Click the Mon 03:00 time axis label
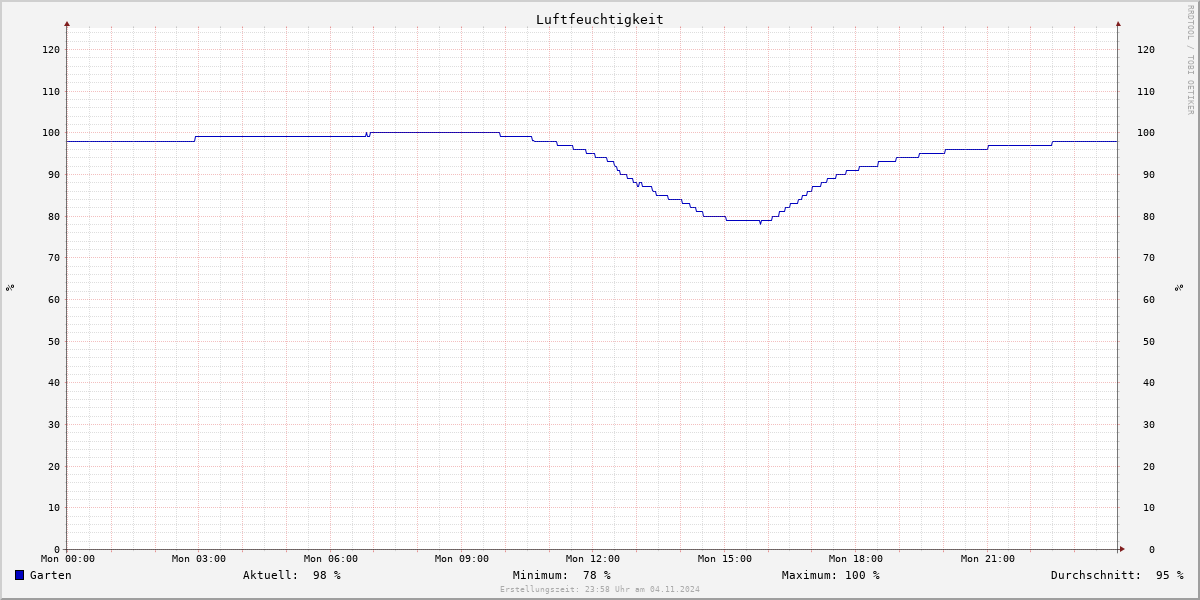Screen dimensions: 1200x600 [x=199, y=559]
